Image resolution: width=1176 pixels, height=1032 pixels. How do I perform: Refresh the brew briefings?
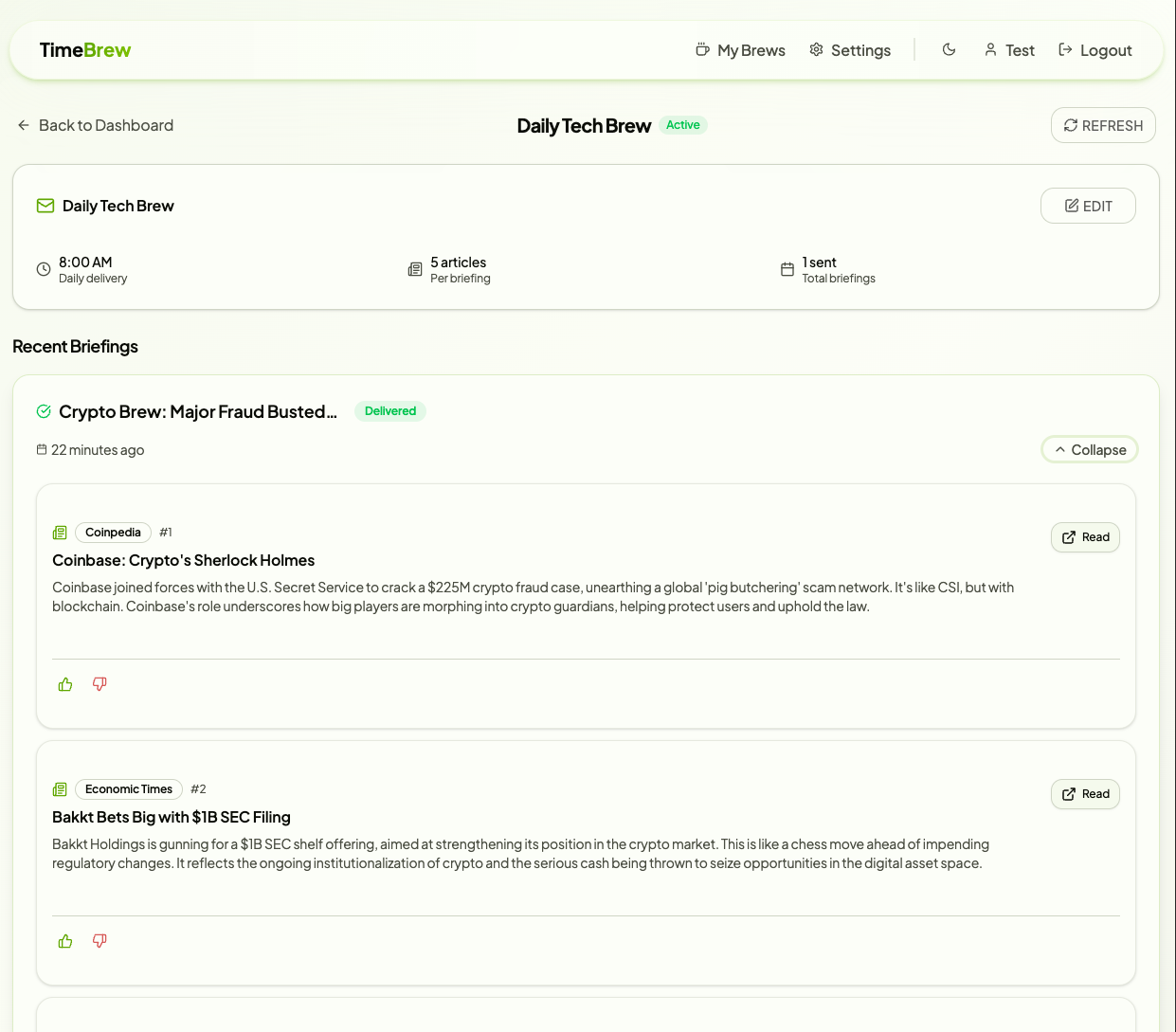[1103, 125]
